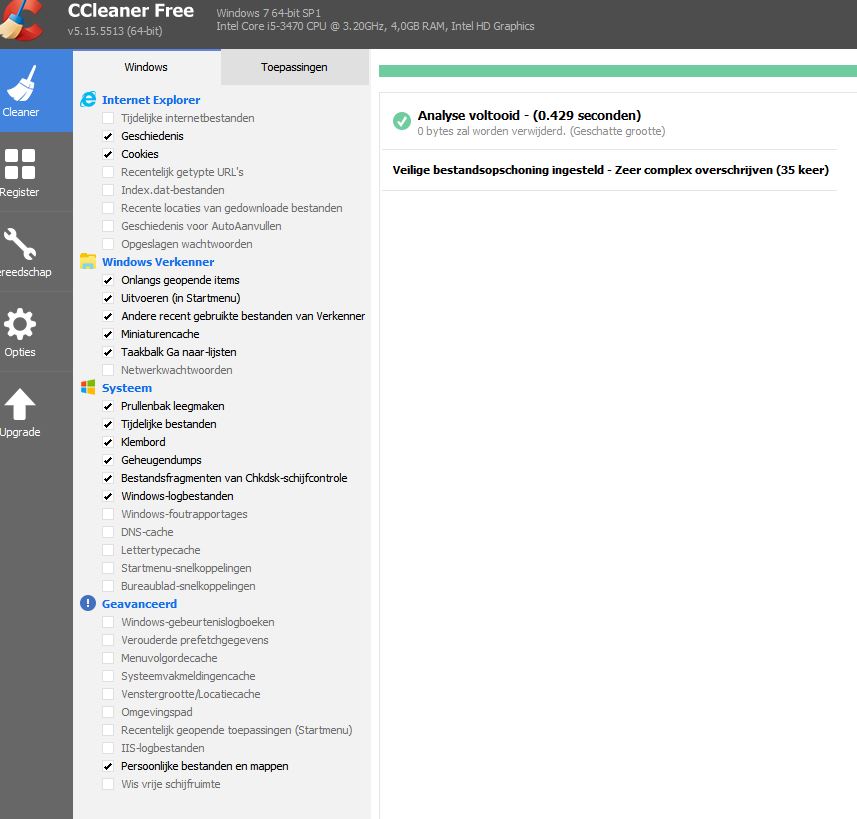Viewport: 857px width, 819px height.
Task: Click the 'Windows 7 64-bit SP1' system info
Action: 268,13
